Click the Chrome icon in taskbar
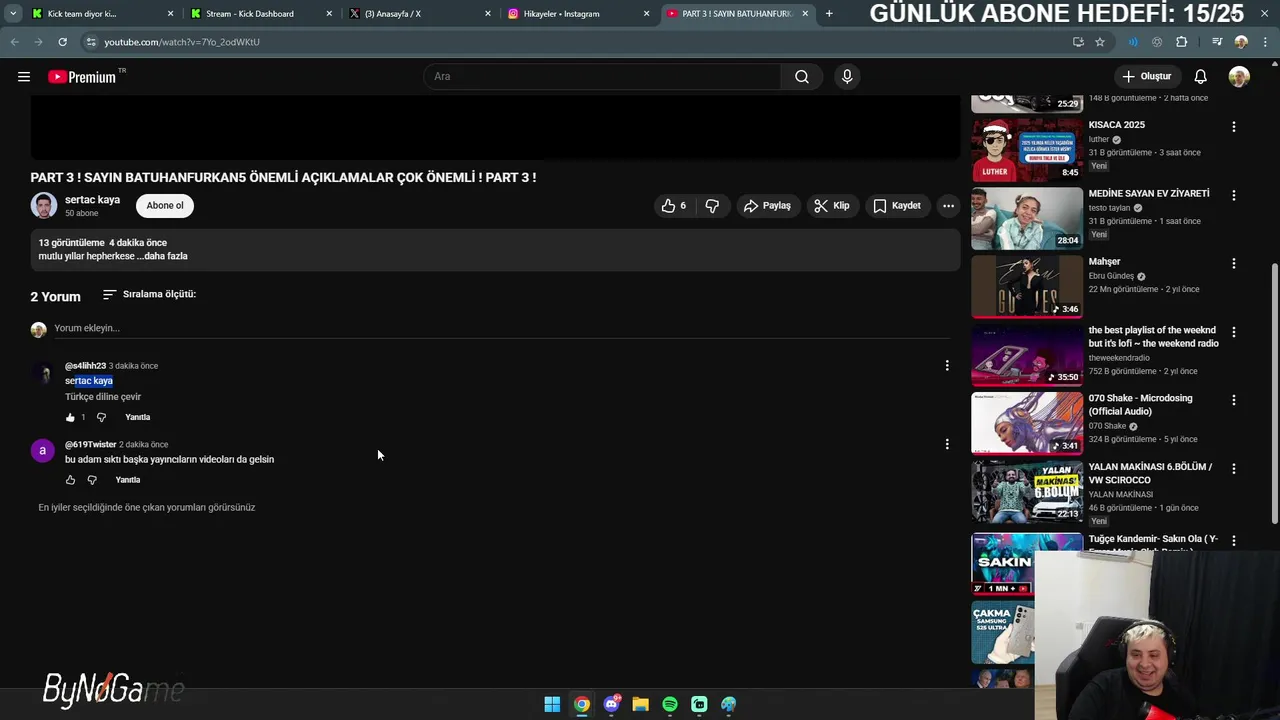Screen dimensions: 1280x720 (581, 704)
